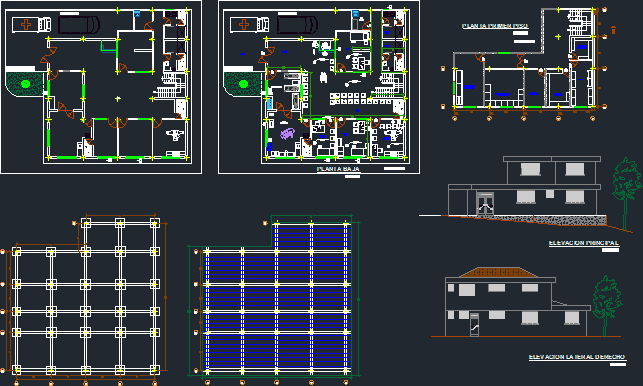Click the small side door on lateral elevation

[474, 324]
